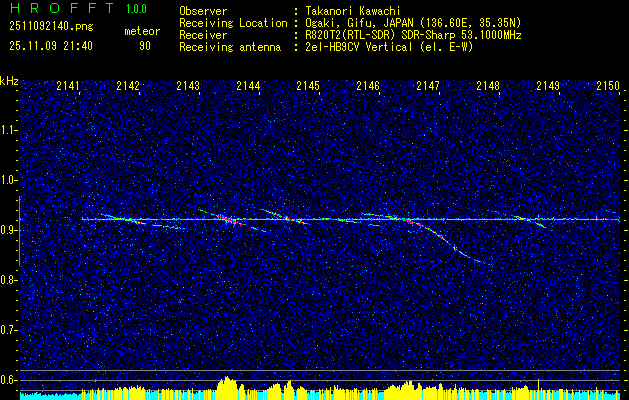Click the meteor count value 90
Viewport: 629px width, 400px height.
[145, 46]
